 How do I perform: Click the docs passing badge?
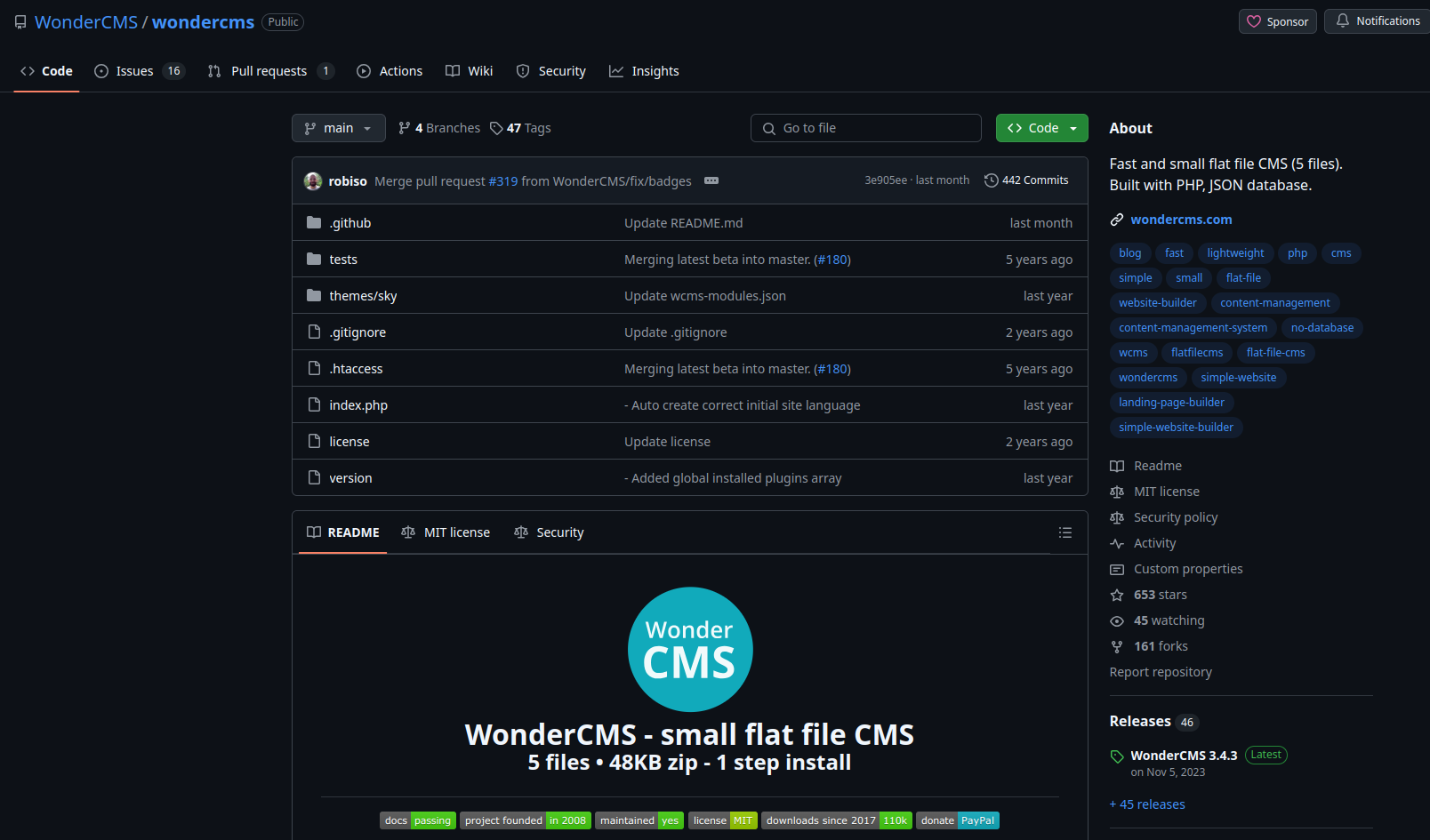click(x=418, y=820)
